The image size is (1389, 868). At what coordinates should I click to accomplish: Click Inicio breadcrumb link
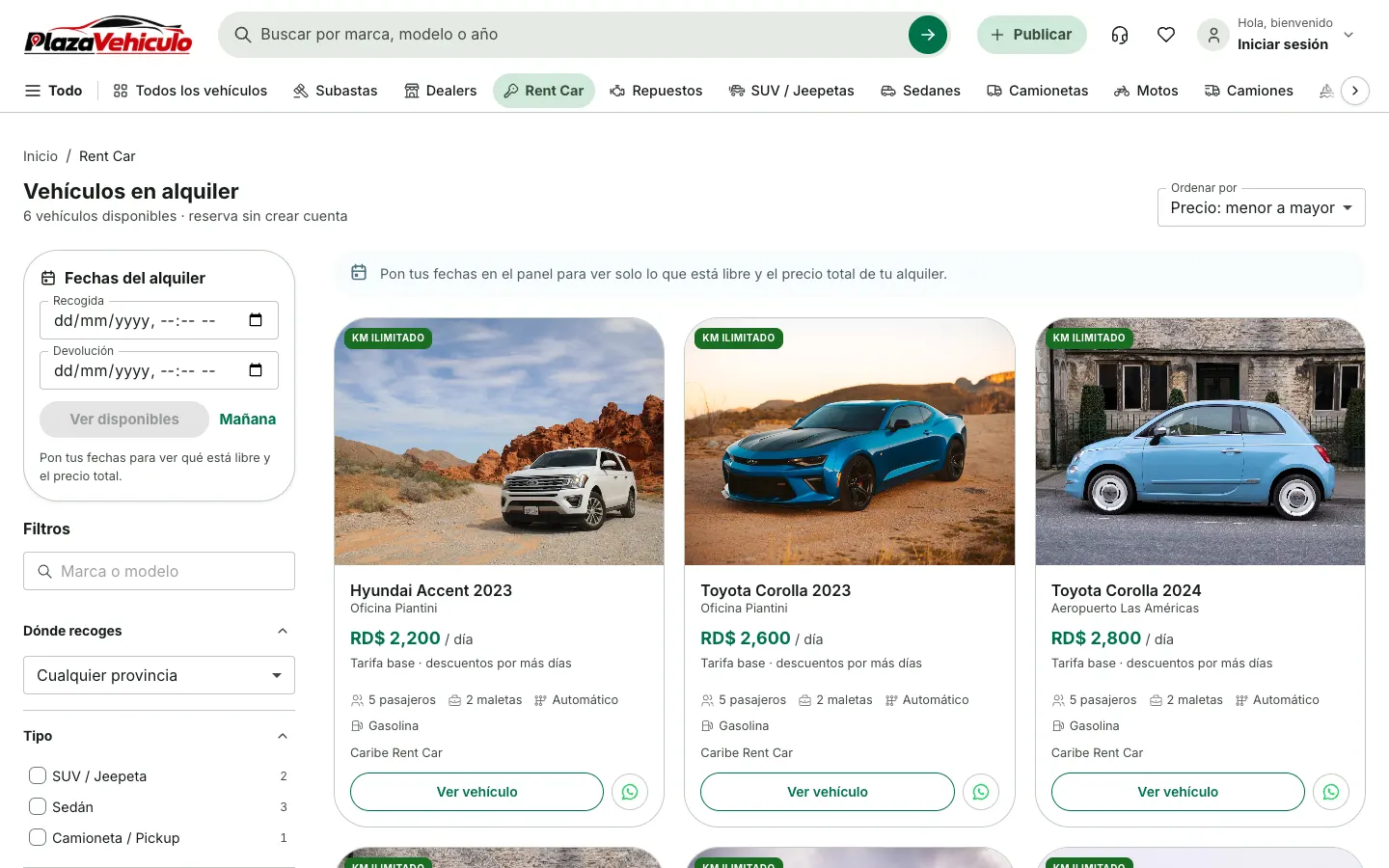pyautogui.click(x=41, y=156)
